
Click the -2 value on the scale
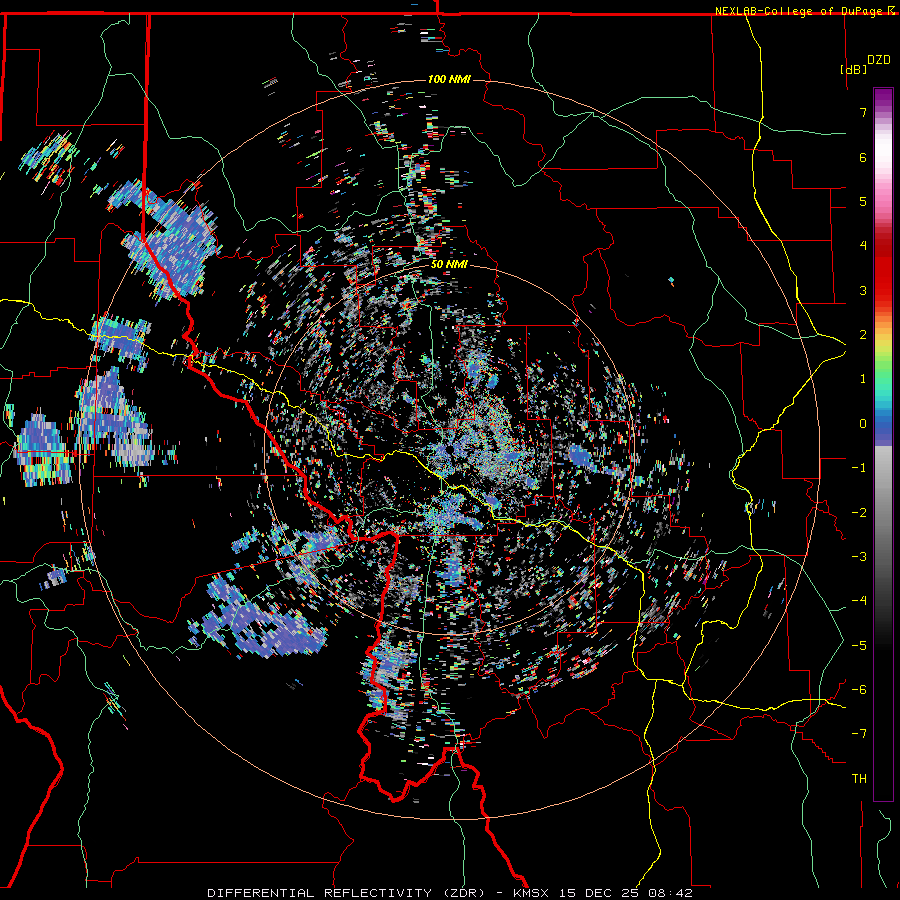(x=859, y=513)
